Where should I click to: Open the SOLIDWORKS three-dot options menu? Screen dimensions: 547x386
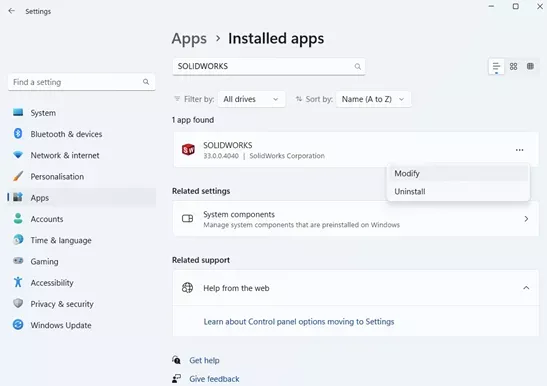point(519,150)
